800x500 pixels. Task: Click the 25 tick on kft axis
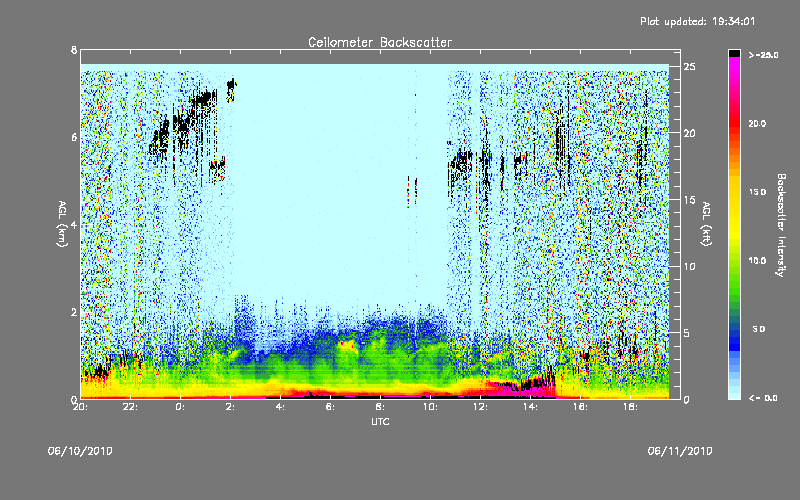tap(689, 67)
